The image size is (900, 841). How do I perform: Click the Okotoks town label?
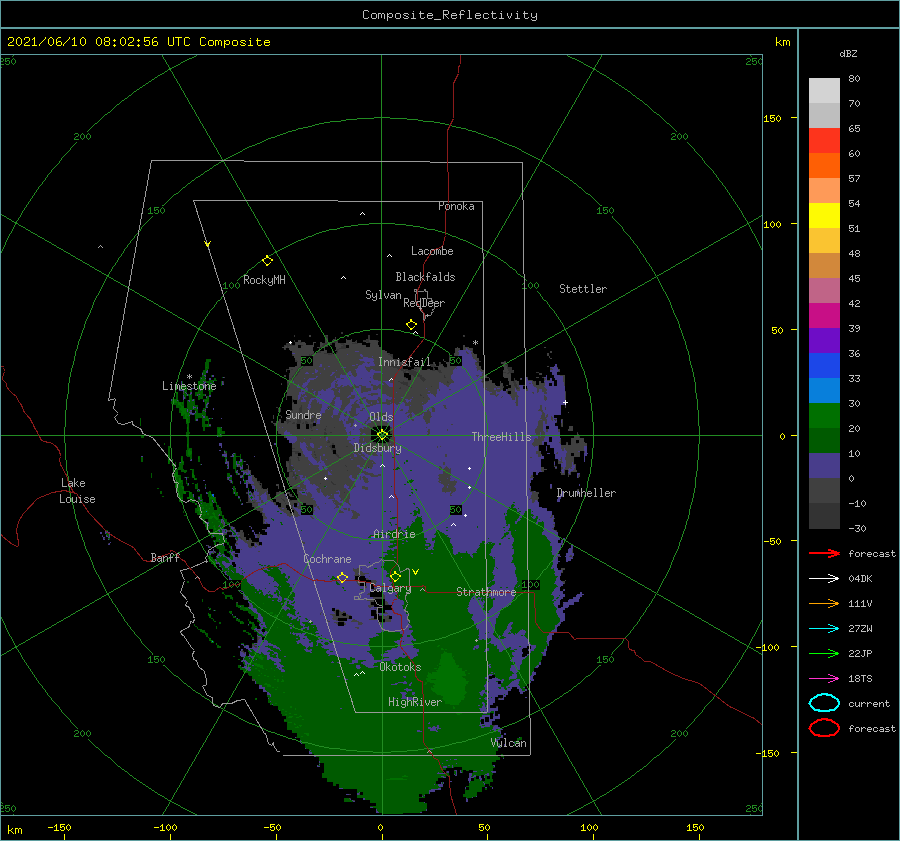[x=400, y=667]
